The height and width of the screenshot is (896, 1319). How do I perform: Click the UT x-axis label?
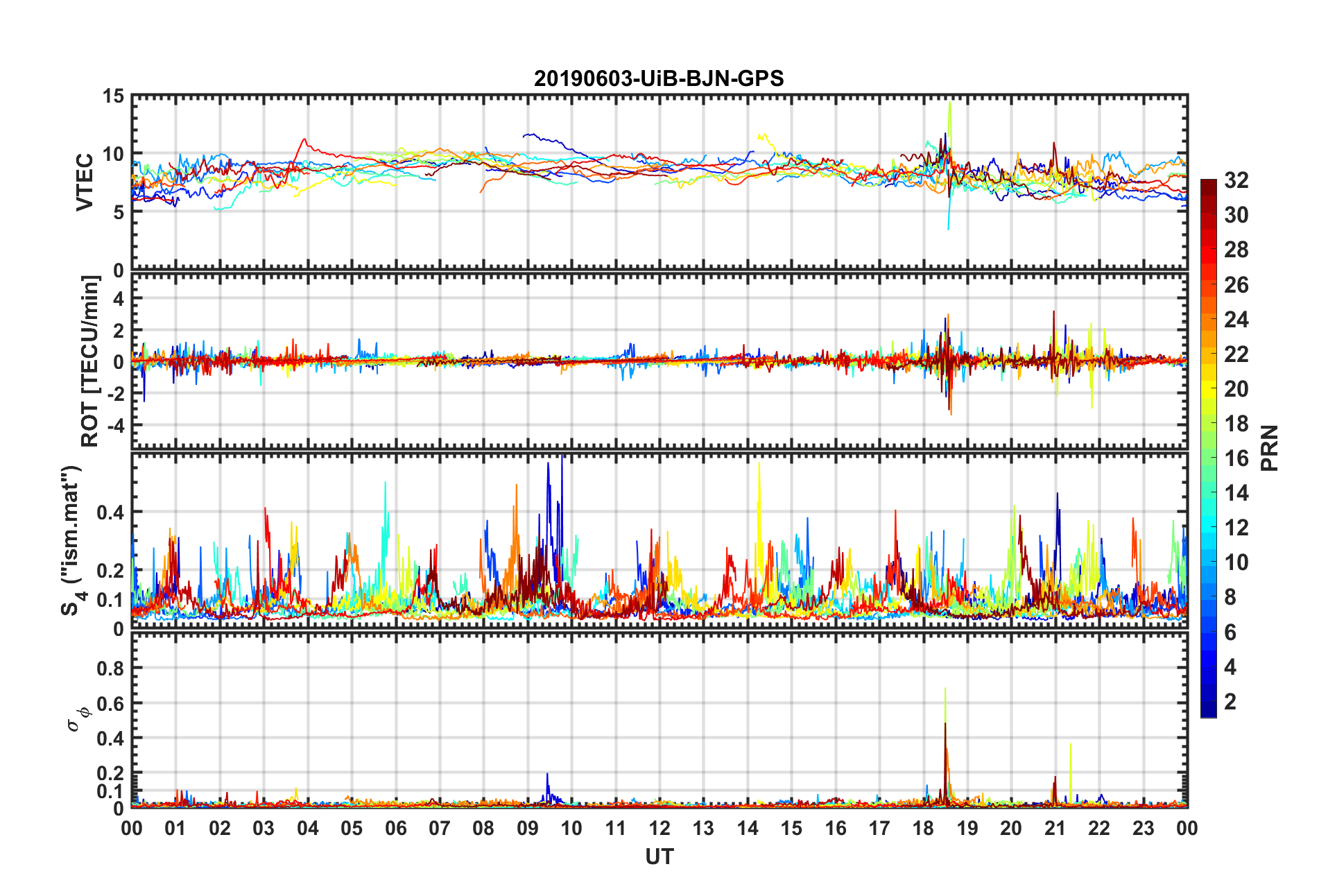659,857
